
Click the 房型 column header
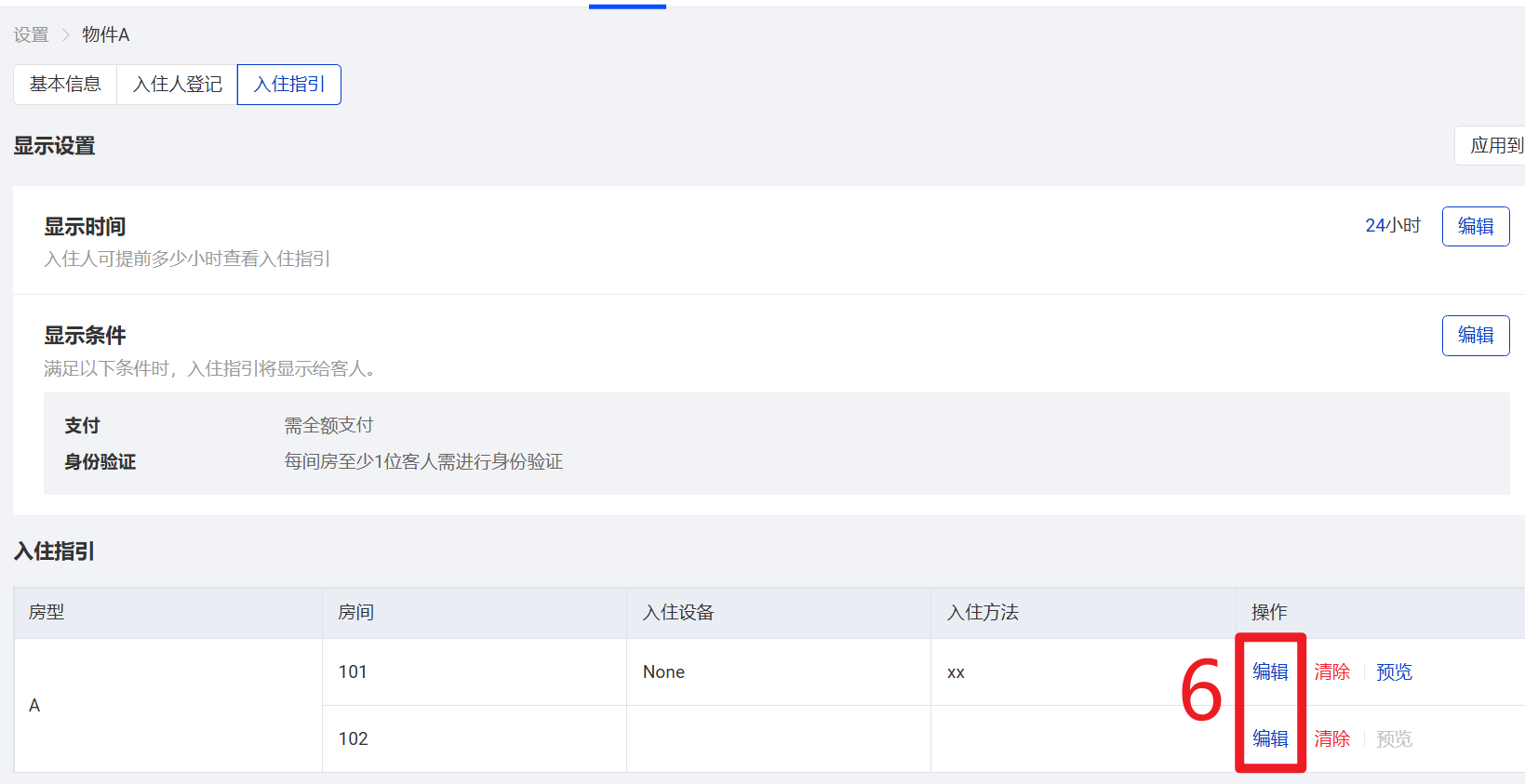(47, 613)
